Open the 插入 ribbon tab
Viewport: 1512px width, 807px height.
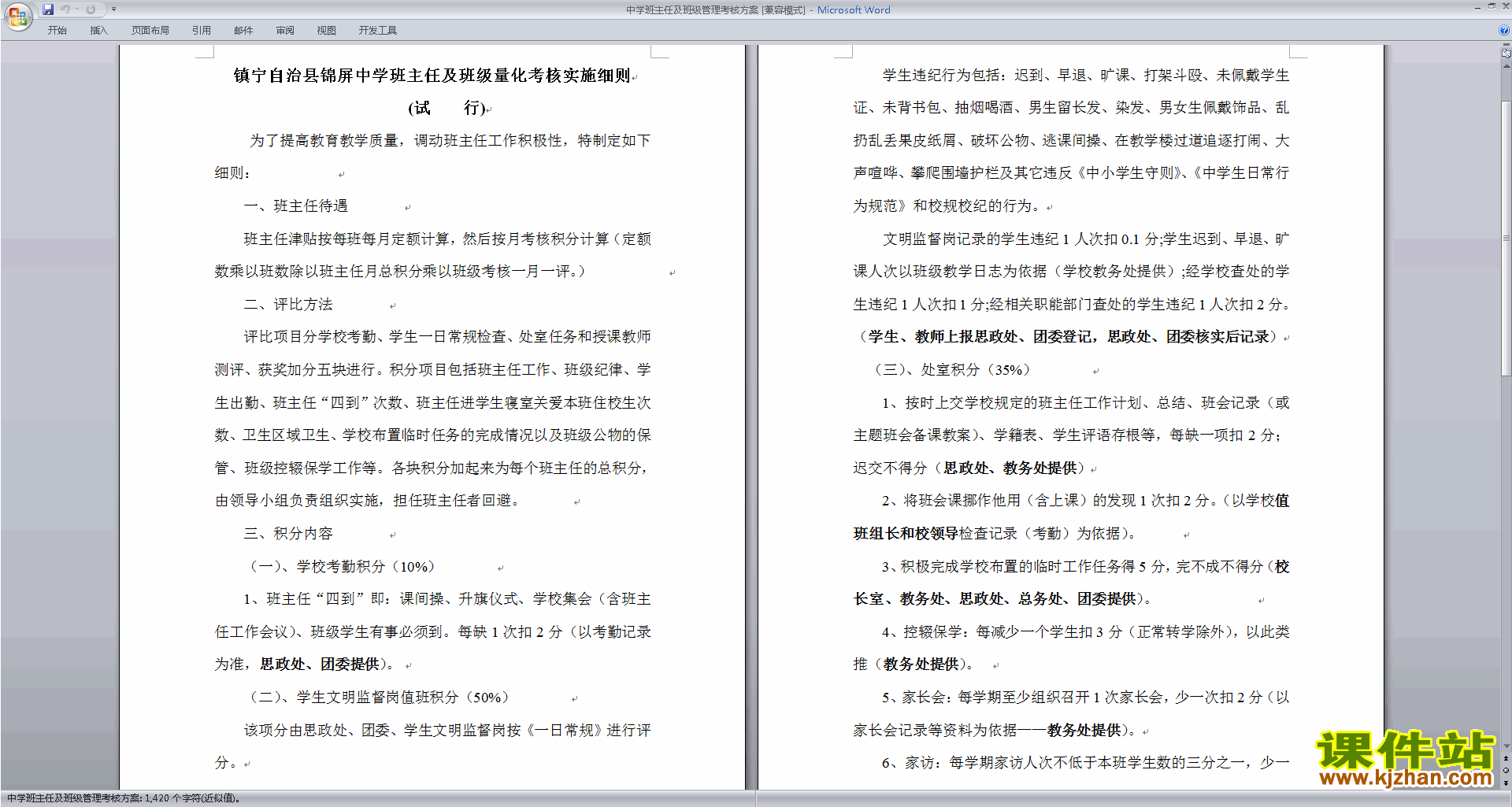click(98, 30)
